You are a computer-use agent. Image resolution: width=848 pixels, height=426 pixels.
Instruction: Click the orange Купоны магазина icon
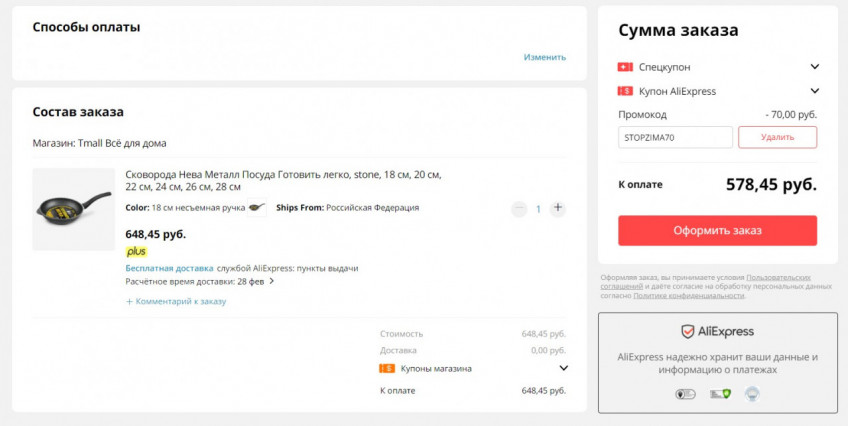(386, 368)
